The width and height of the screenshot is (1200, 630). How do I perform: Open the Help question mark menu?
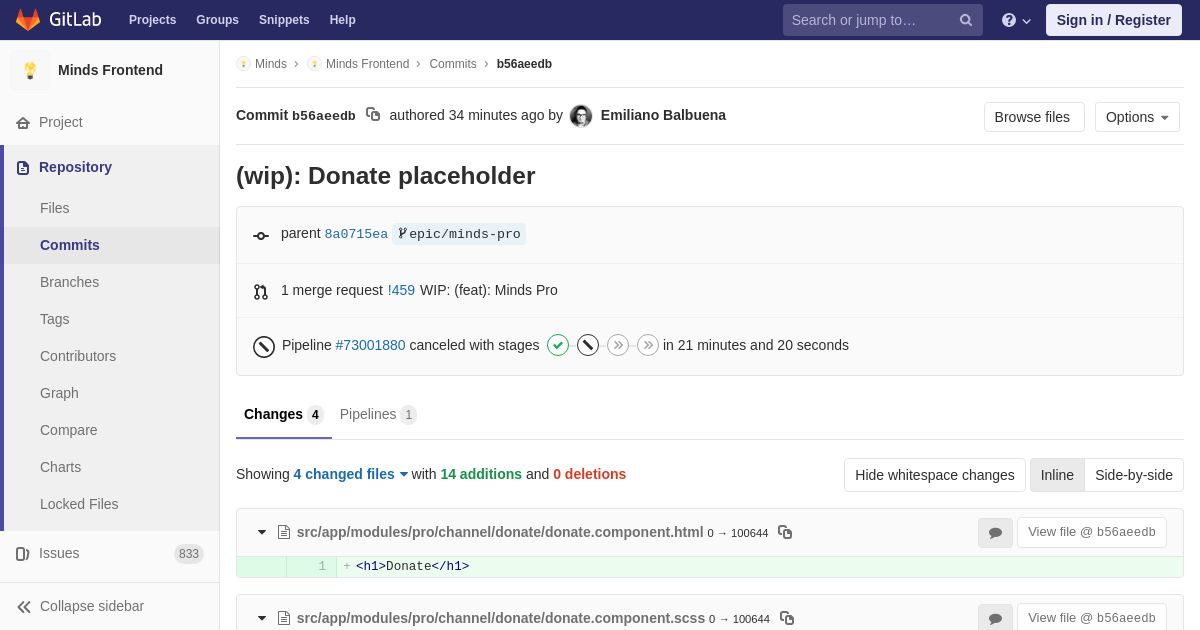(1016, 20)
